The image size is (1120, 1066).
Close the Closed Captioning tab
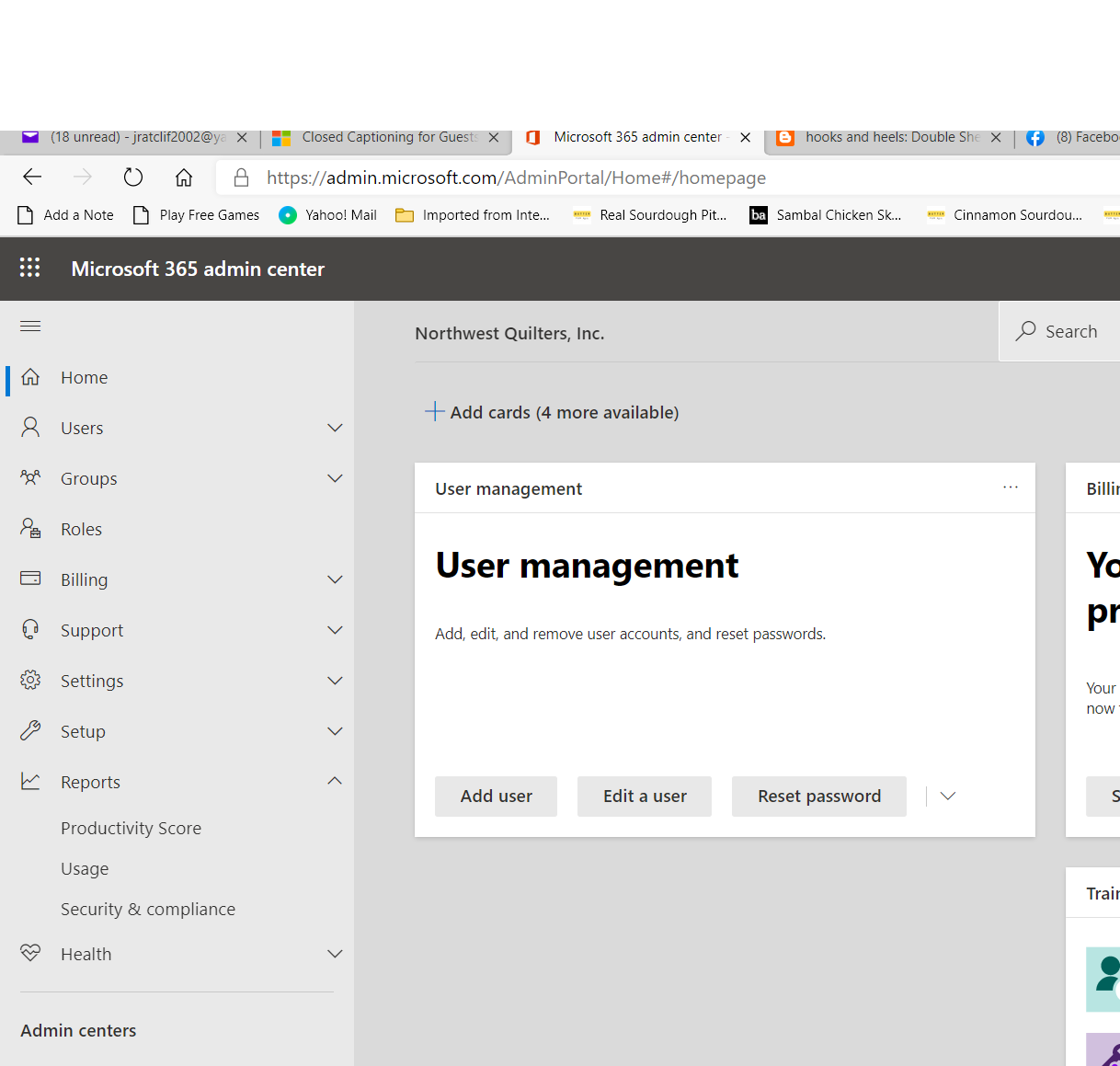click(494, 137)
